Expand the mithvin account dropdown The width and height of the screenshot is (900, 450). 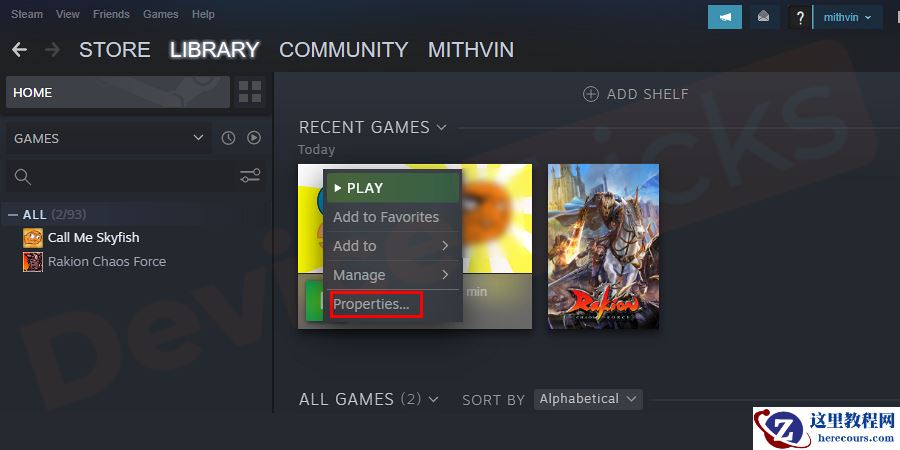848,17
